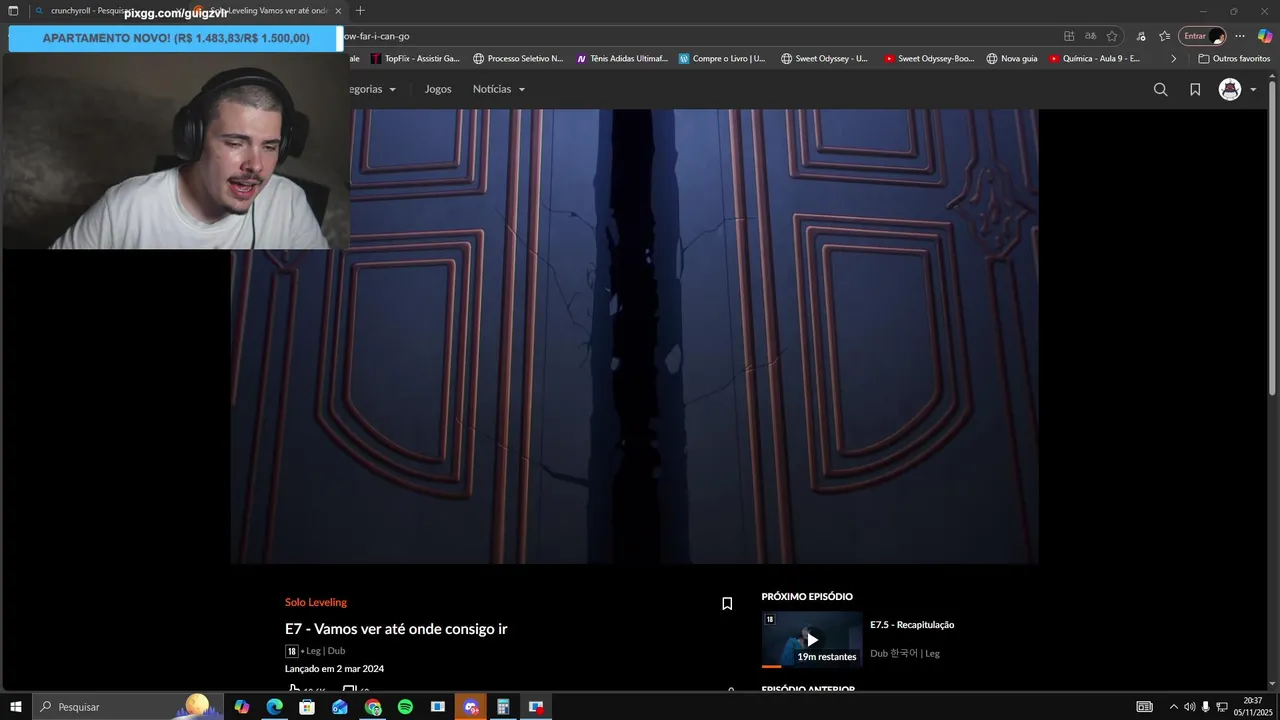Click the translate page icon
Screen dimensions: 1280x720
tap(1090, 36)
